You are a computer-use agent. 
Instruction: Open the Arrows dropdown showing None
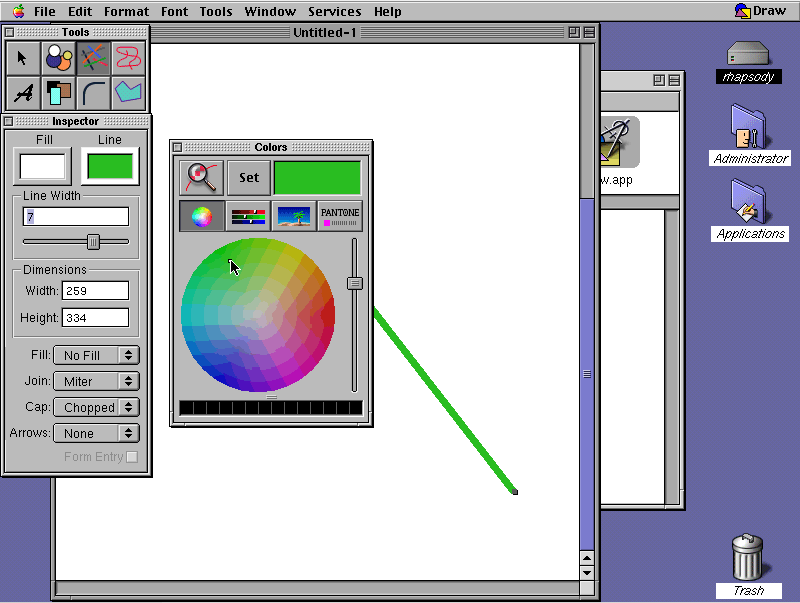(96, 434)
